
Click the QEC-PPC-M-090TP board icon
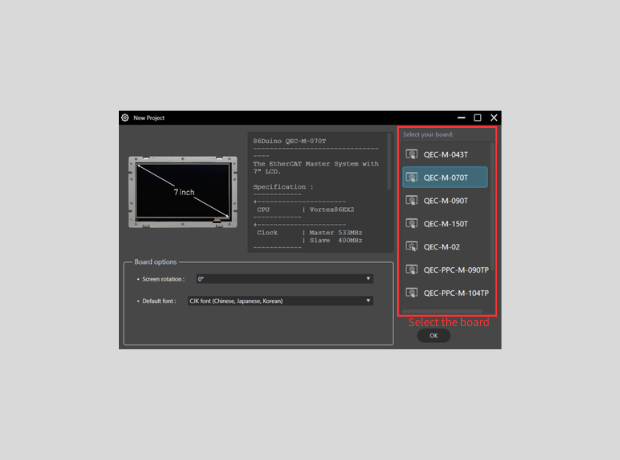[412, 270]
